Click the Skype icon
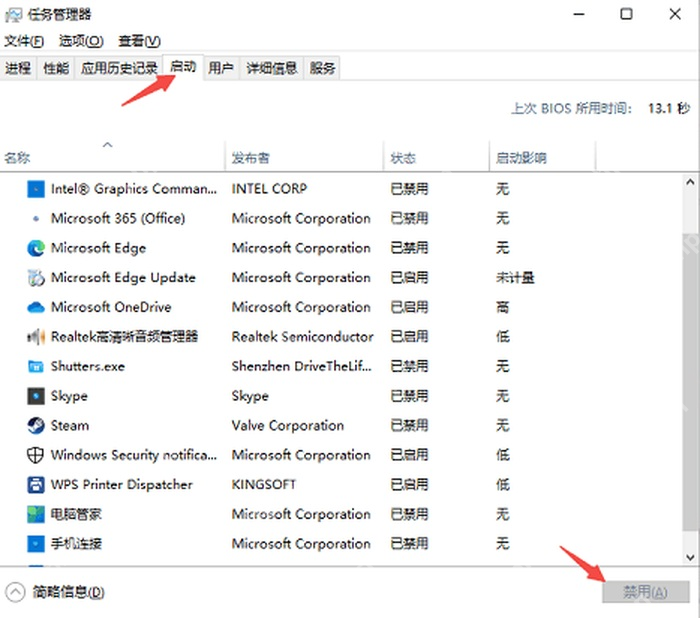Viewport: 700px width, 618px height. [36, 396]
